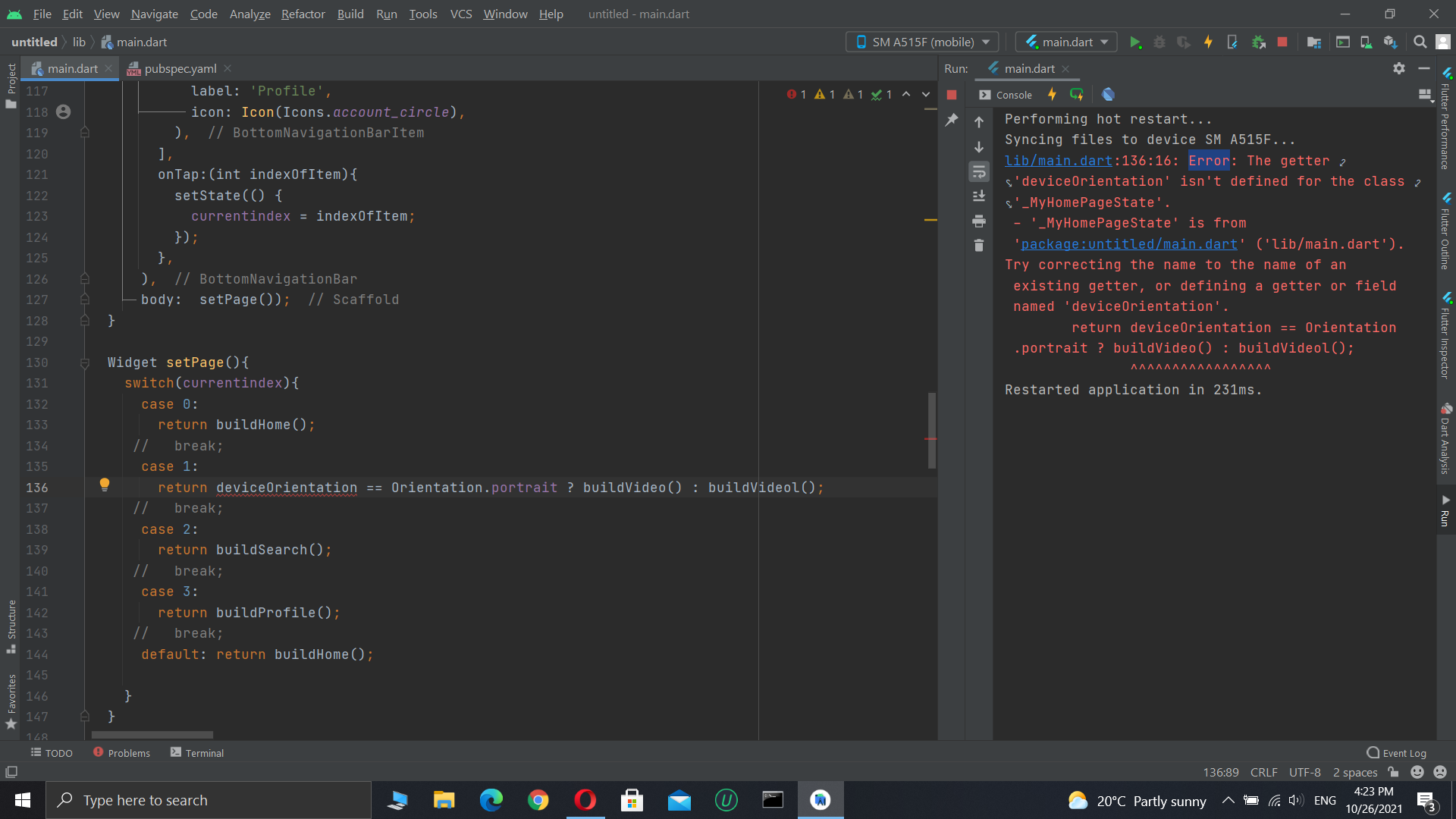Image resolution: width=1456 pixels, height=819 pixels.
Task: Open the VCS menu
Action: 461,14
